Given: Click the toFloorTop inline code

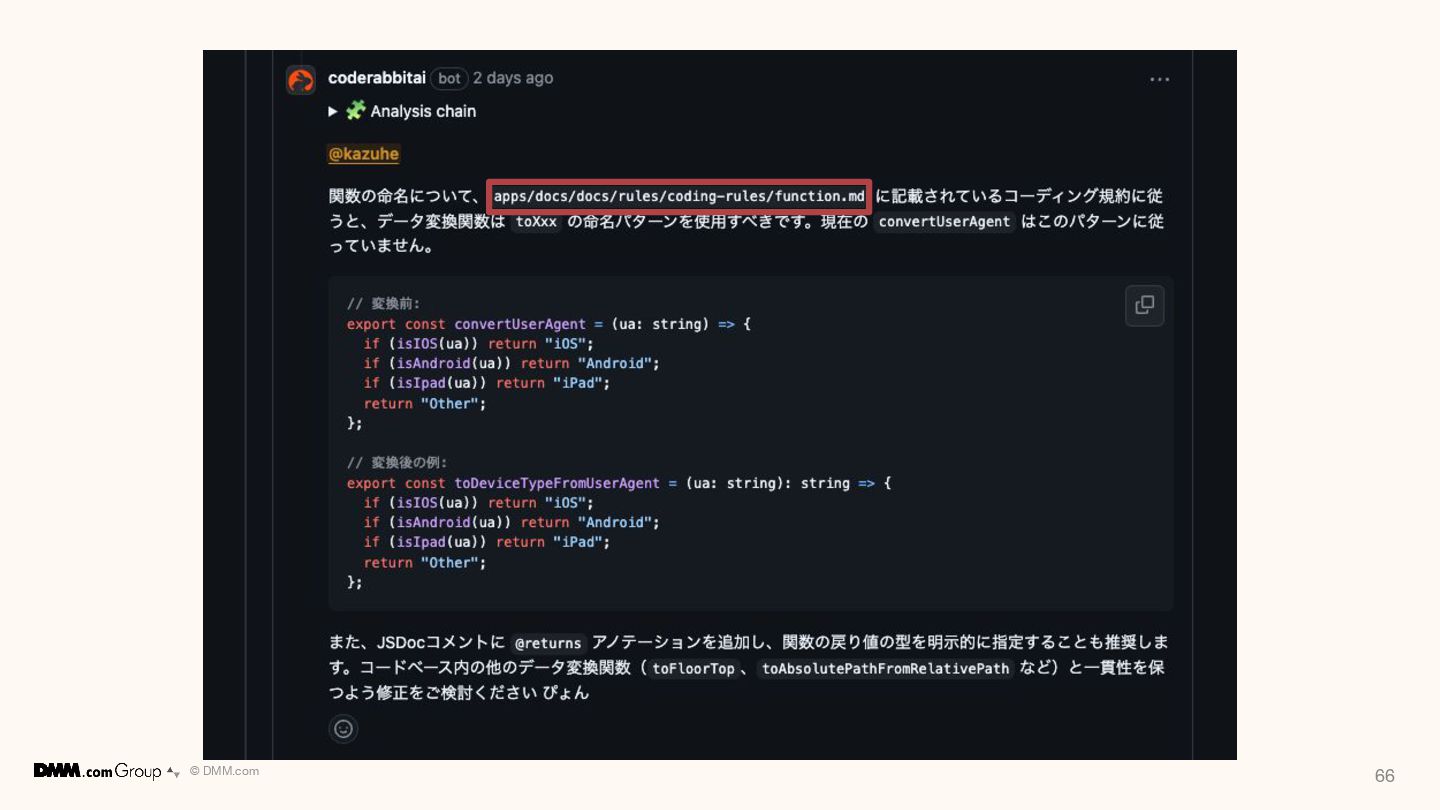Looking at the screenshot, I should coord(693,668).
